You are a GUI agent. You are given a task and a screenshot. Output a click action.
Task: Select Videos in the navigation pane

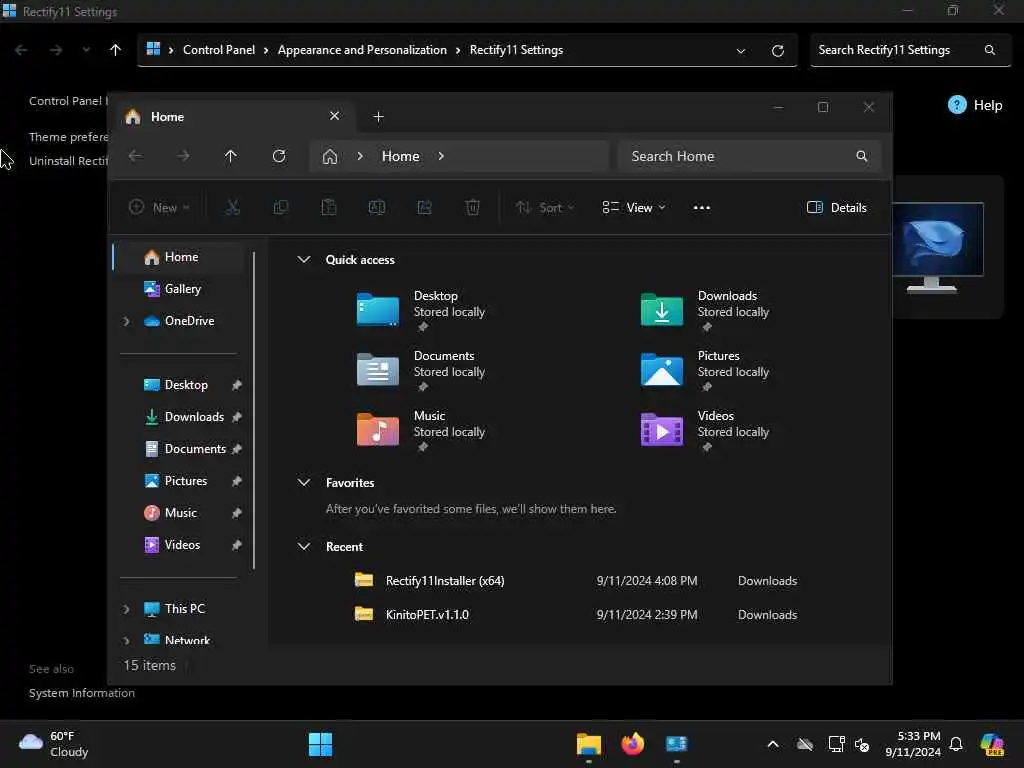click(179, 545)
